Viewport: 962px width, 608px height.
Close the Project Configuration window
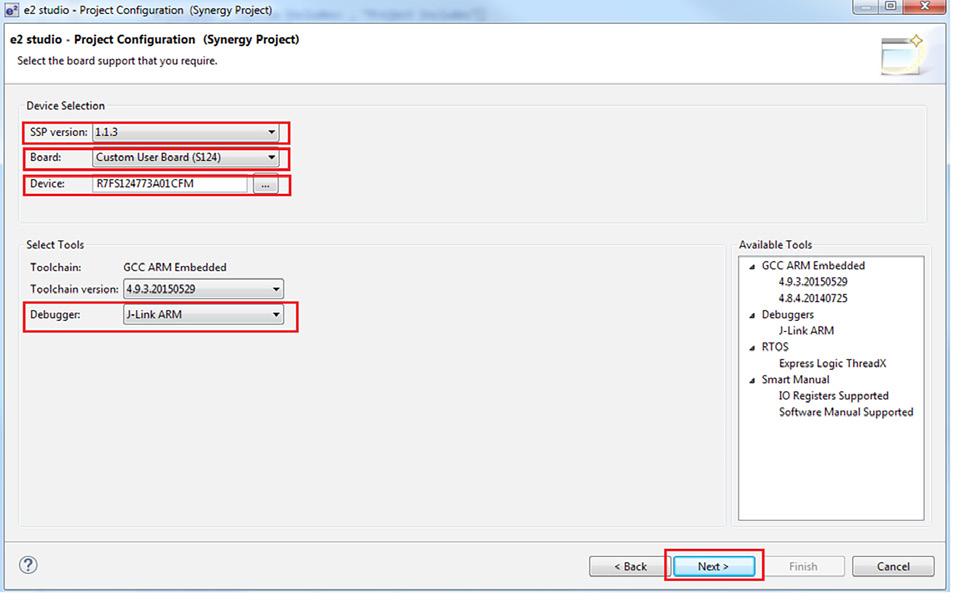click(x=925, y=6)
